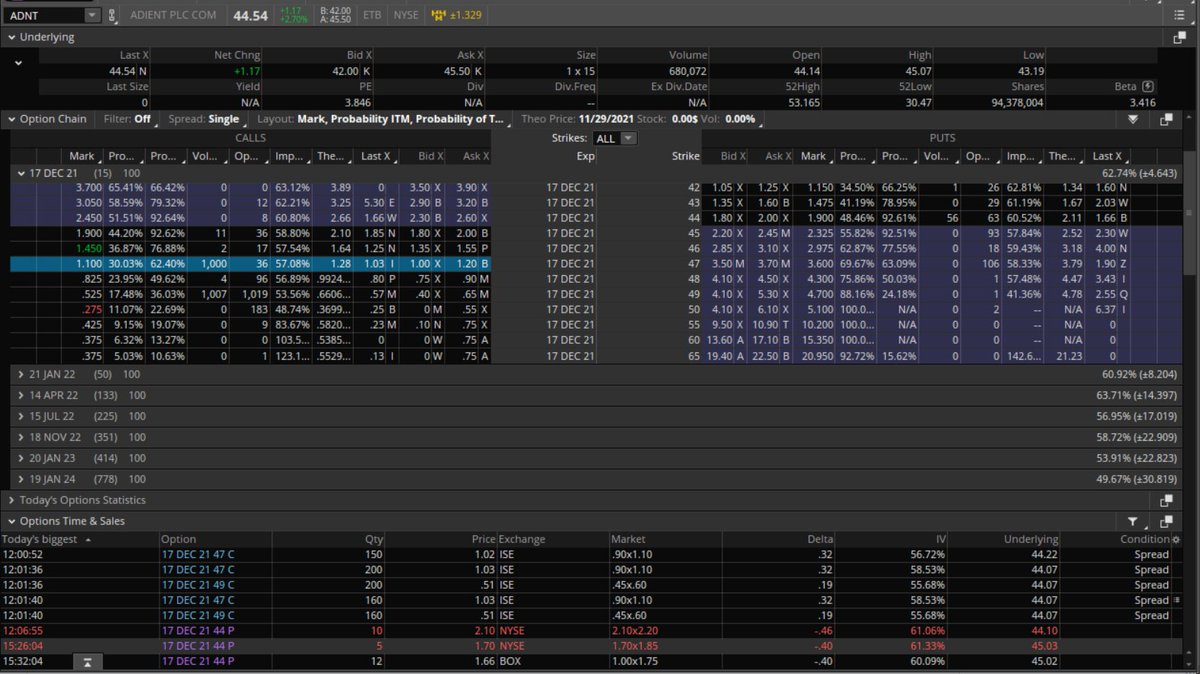Expand the 18 NOV 22 expiration
The height and width of the screenshot is (674, 1200).
coord(22,437)
